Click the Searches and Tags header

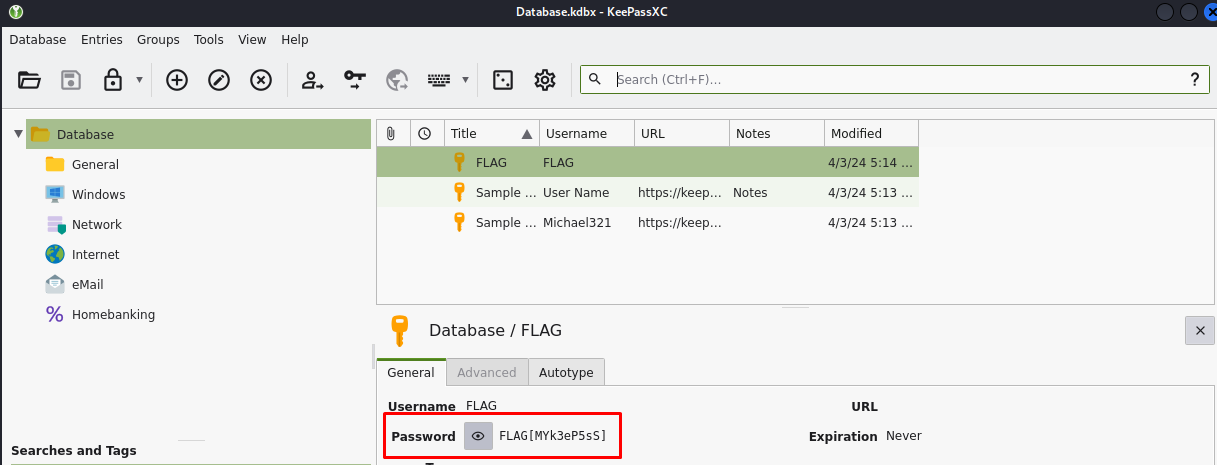coord(74,450)
